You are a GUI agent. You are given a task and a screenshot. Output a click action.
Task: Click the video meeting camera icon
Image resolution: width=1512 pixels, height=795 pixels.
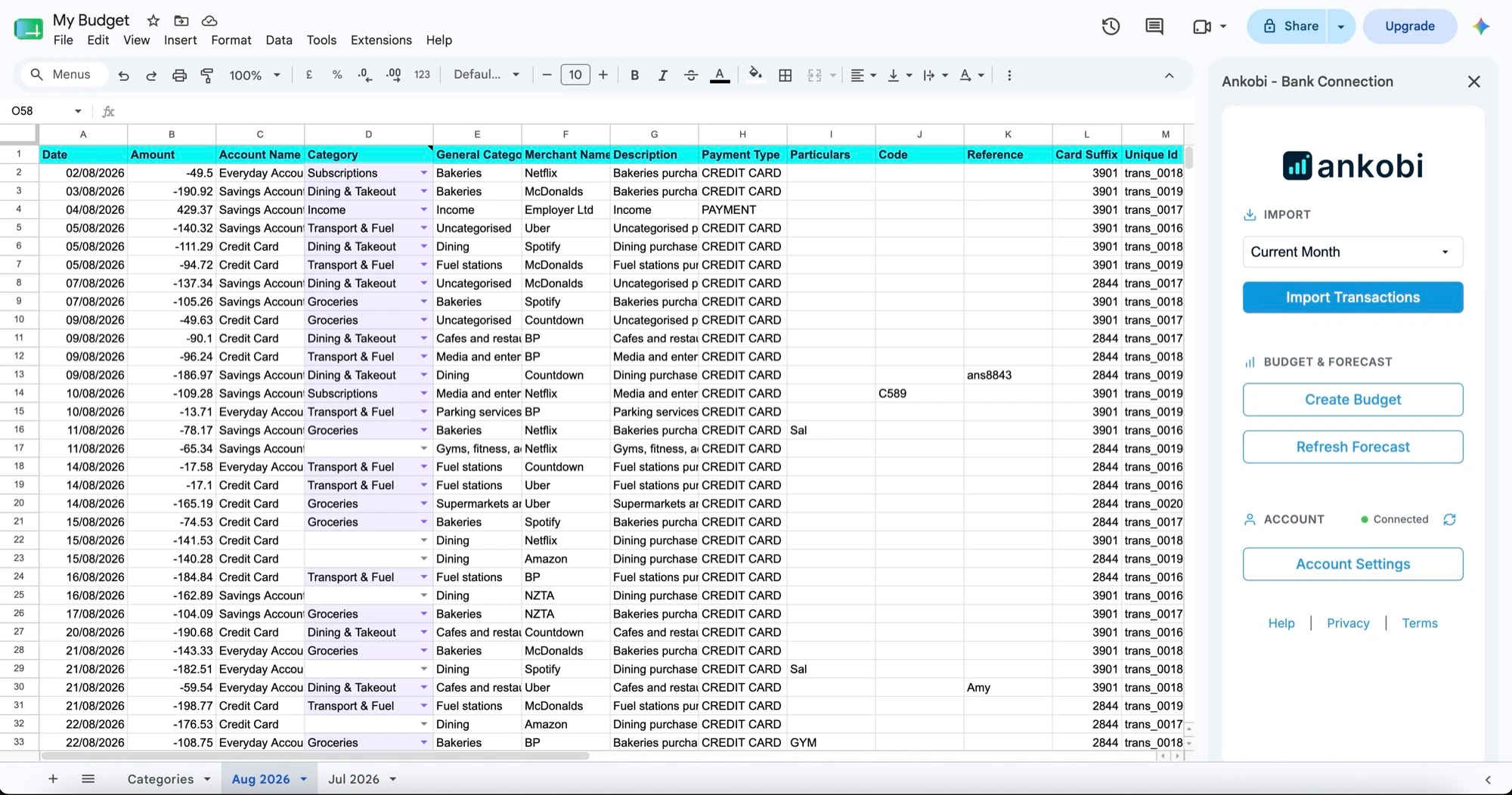(x=1202, y=26)
